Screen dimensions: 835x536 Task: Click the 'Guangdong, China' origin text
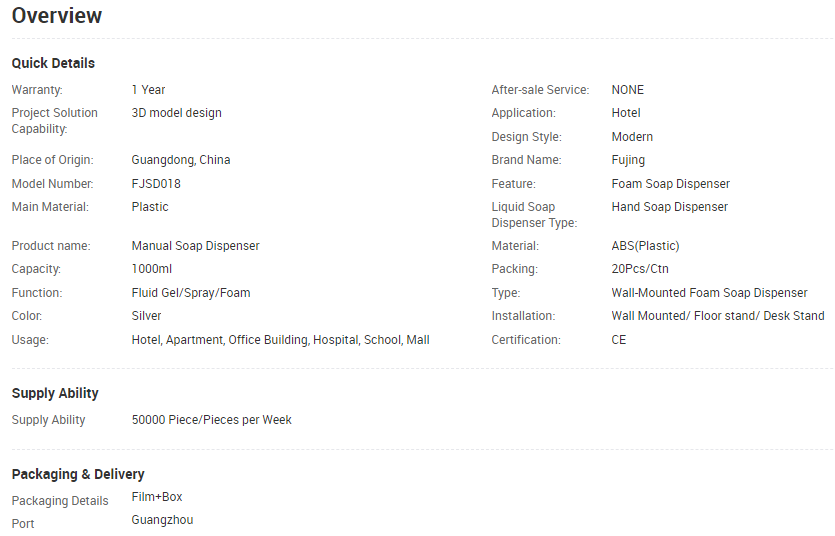(181, 160)
